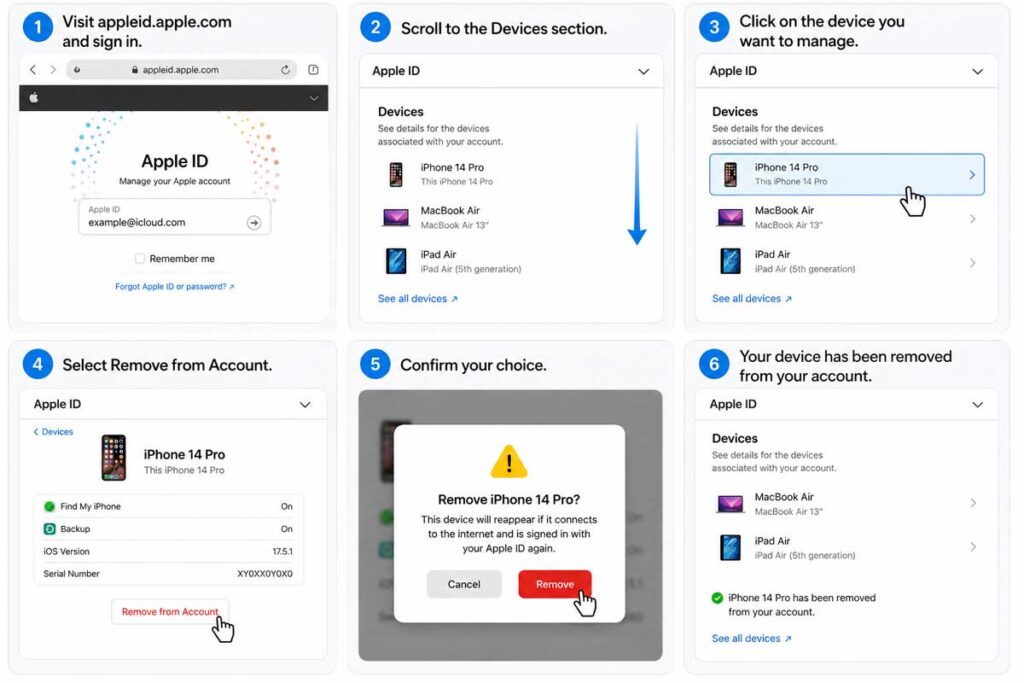
Task: Expand the Apple ID chevron in step 3
Action: [978, 71]
